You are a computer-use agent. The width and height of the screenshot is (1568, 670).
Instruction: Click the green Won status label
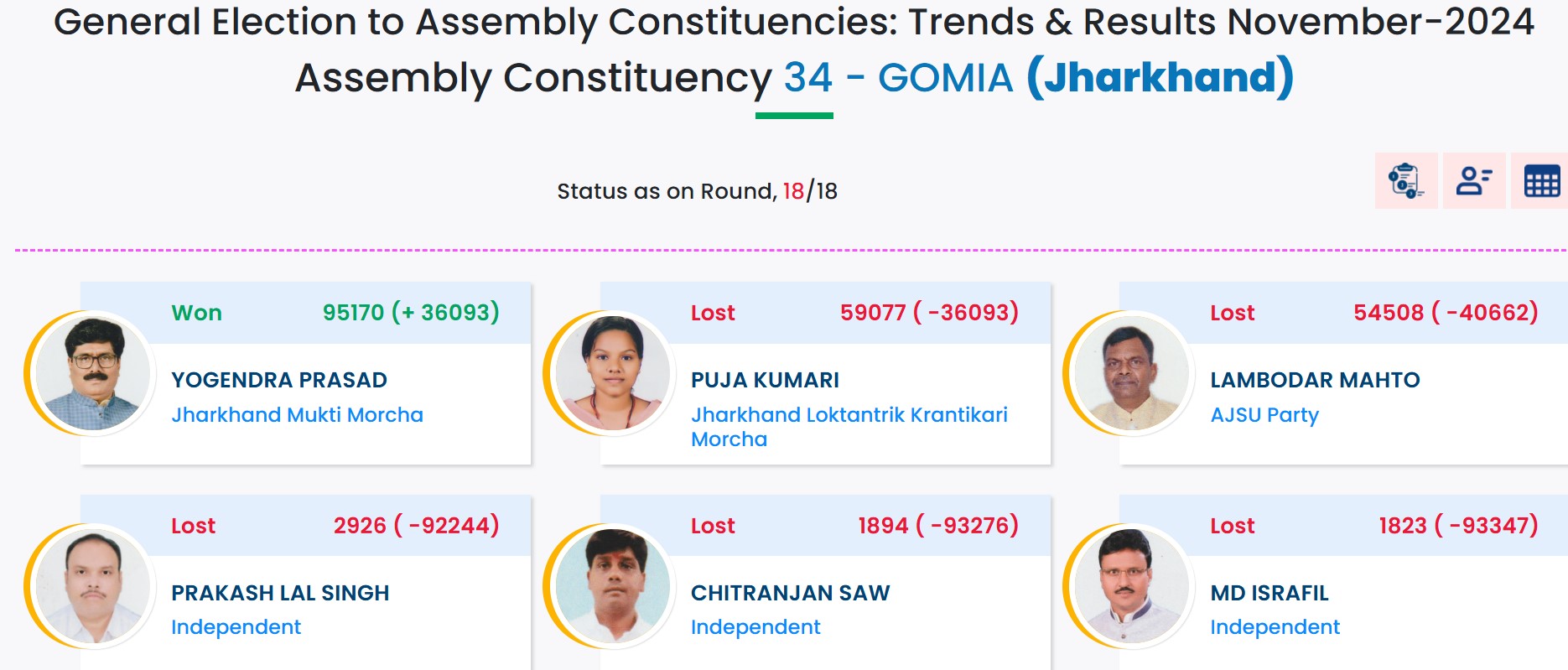pos(196,313)
